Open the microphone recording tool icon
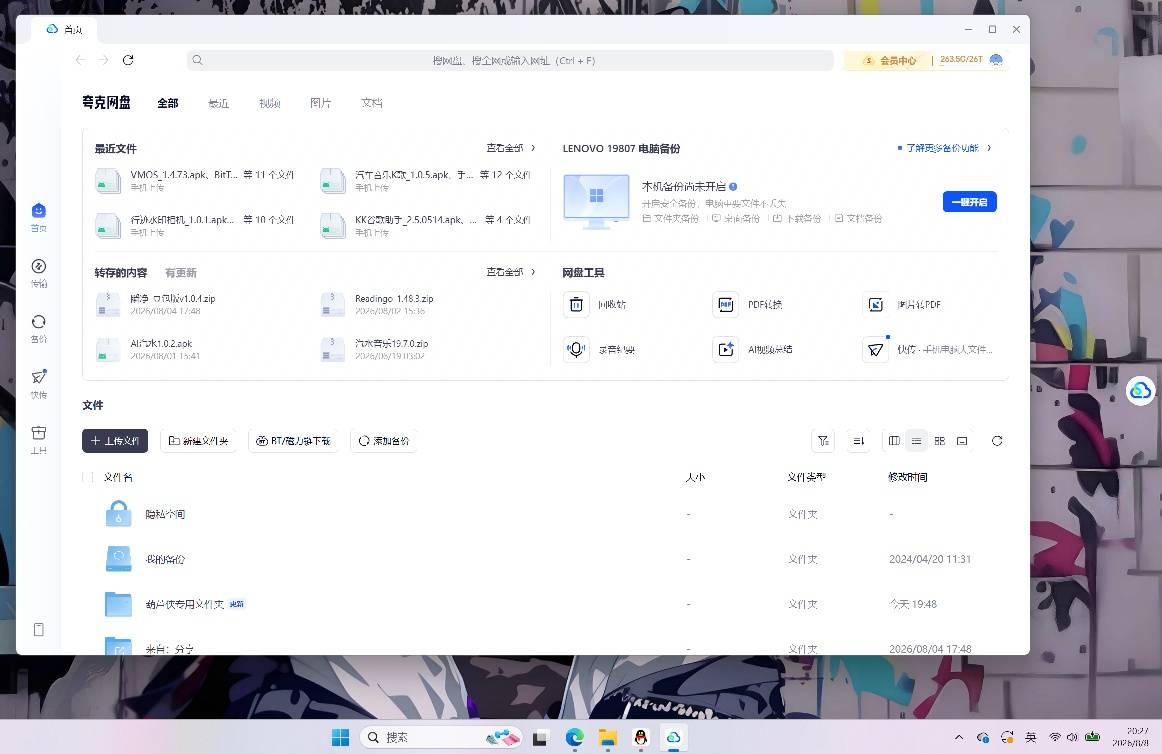Screen dimensions: 1162x754 (576, 349)
